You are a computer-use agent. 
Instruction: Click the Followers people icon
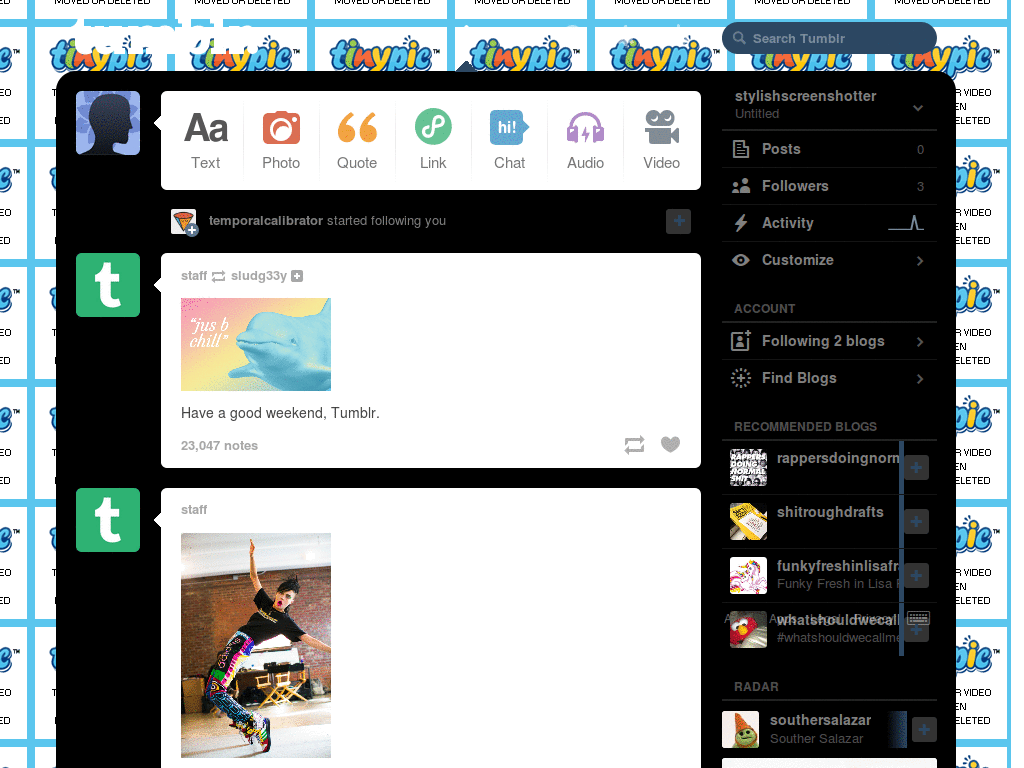tap(741, 186)
